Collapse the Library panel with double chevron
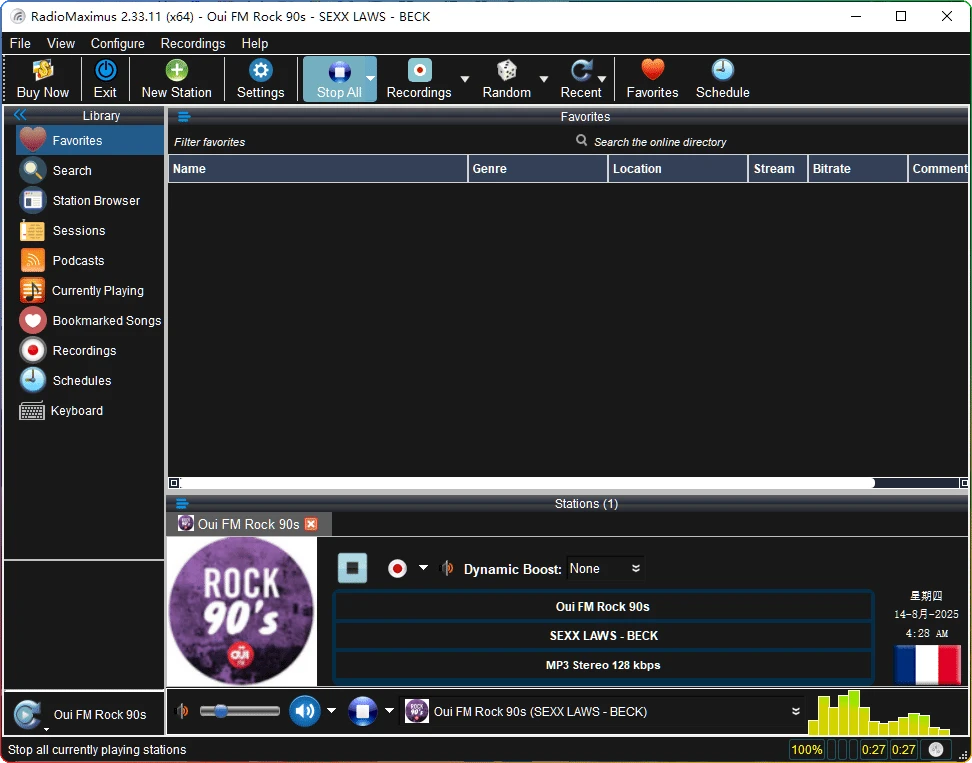Image resolution: width=972 pixels, height=763 pixels. coord(20,115)
